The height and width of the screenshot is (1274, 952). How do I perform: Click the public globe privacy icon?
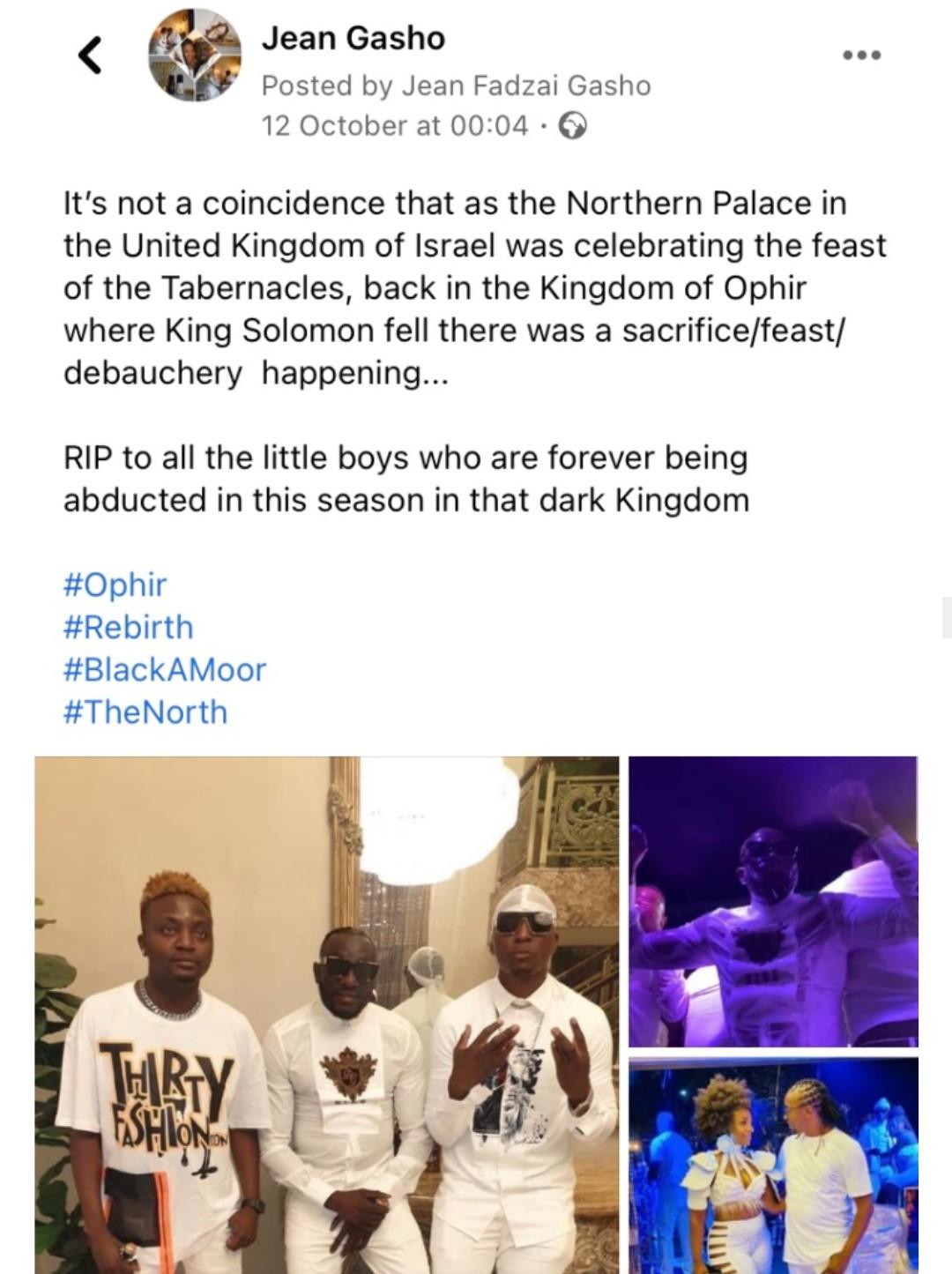tap(573, 125)
